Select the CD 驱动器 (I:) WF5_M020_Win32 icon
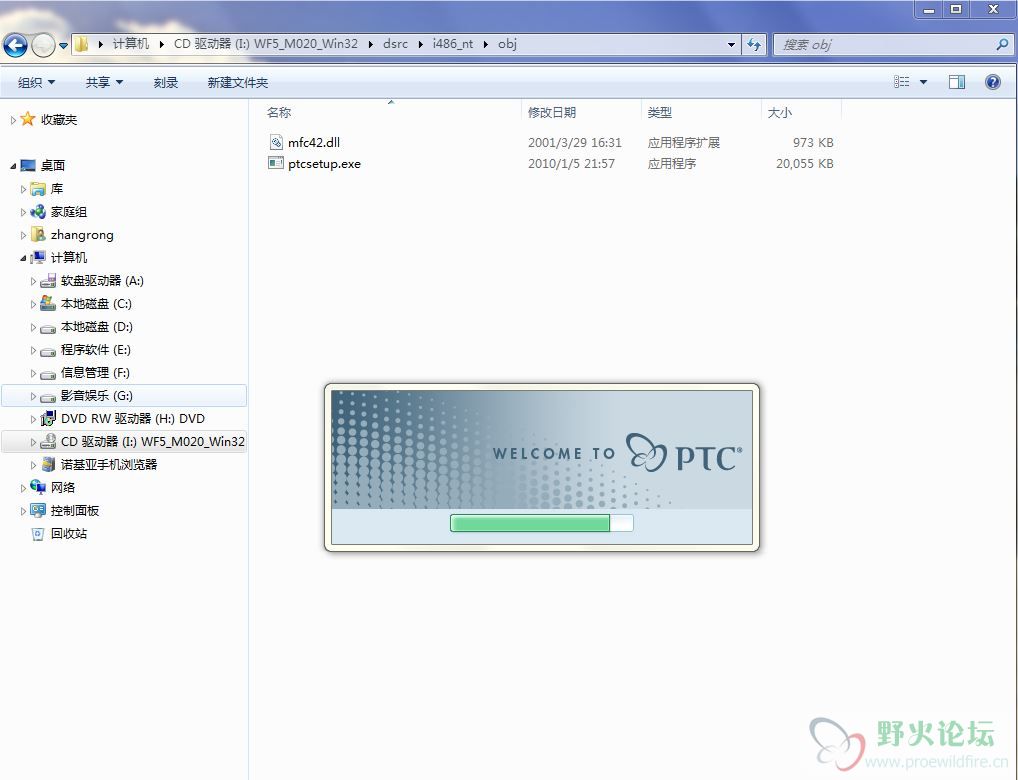 click(x=48, y=442)
